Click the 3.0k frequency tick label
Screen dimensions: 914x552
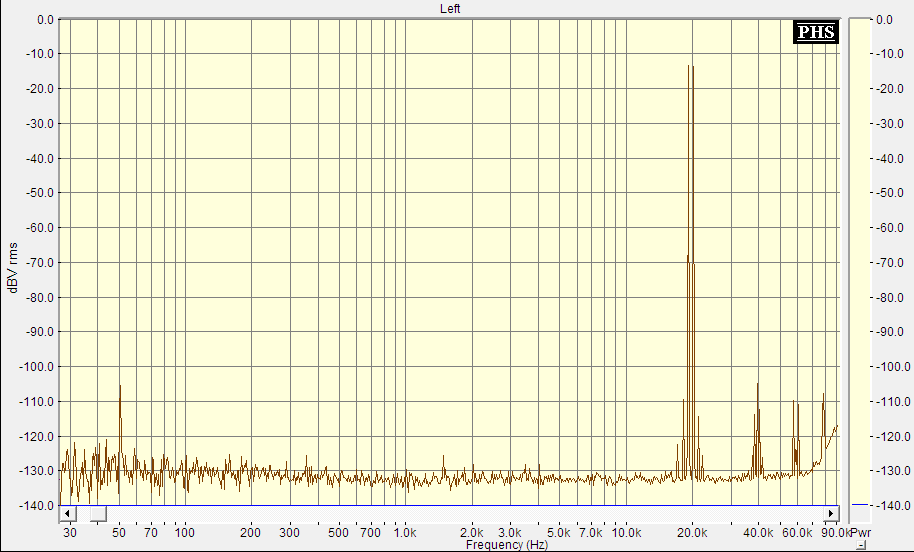(509, 532)
